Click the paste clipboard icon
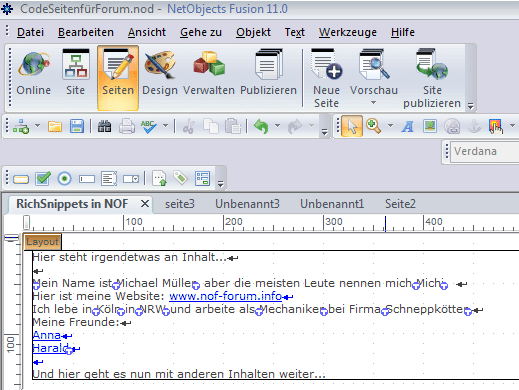The image size is (519, 390). pyautogui.click(x=233, y=127)
